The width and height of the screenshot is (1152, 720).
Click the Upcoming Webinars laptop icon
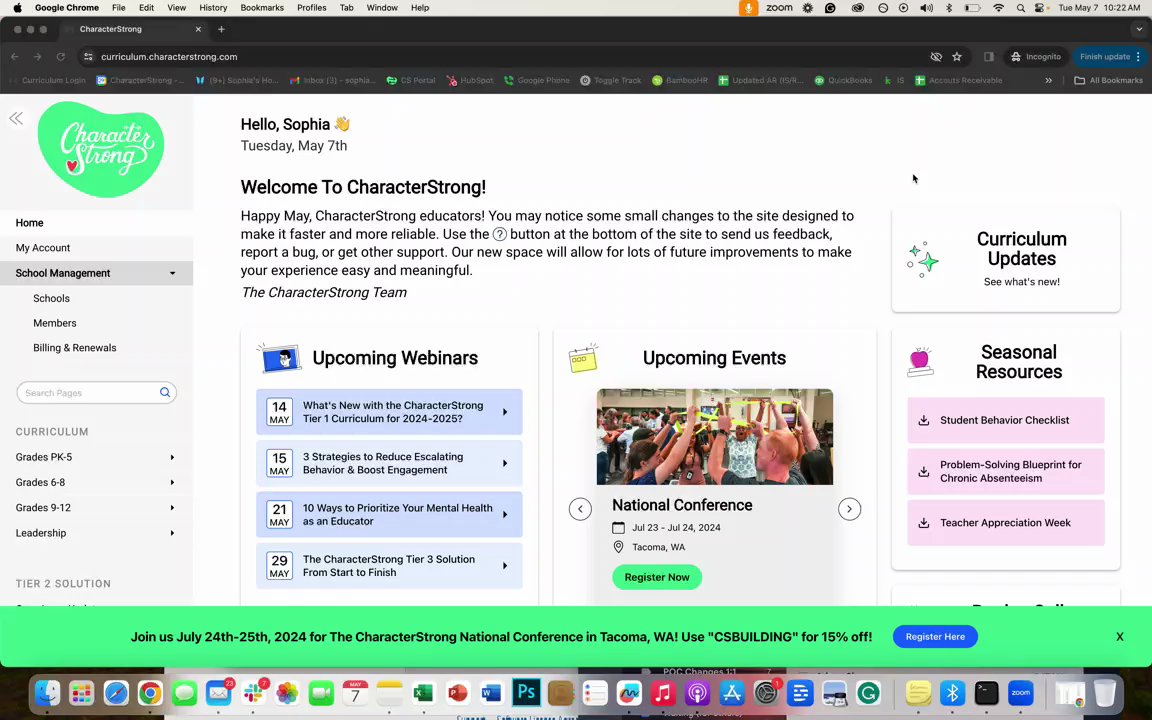(x=279, y=358)
